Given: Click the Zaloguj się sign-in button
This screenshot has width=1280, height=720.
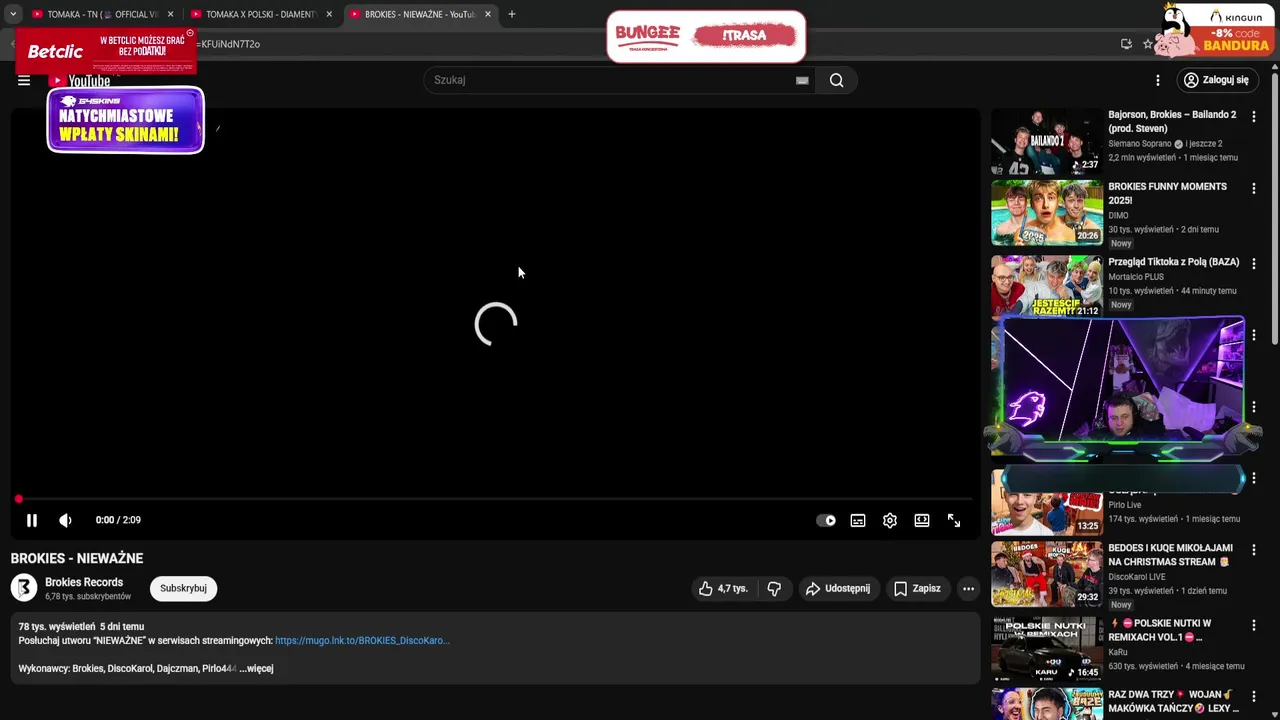Looking at the screenshot, I should pos(1216,80).
